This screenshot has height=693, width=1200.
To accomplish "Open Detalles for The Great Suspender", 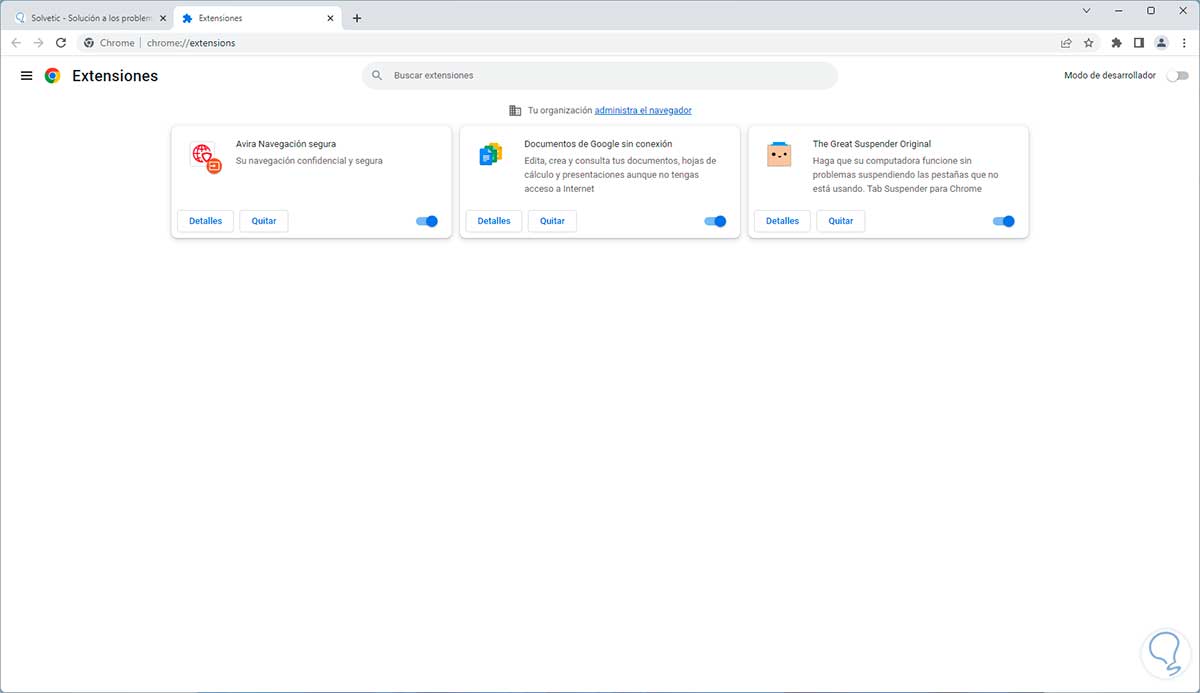I will click(x=782, y=221).
